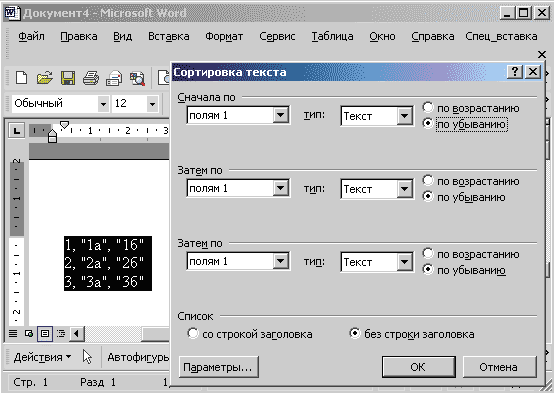Switch to Normal view icon at bottom

13,333
